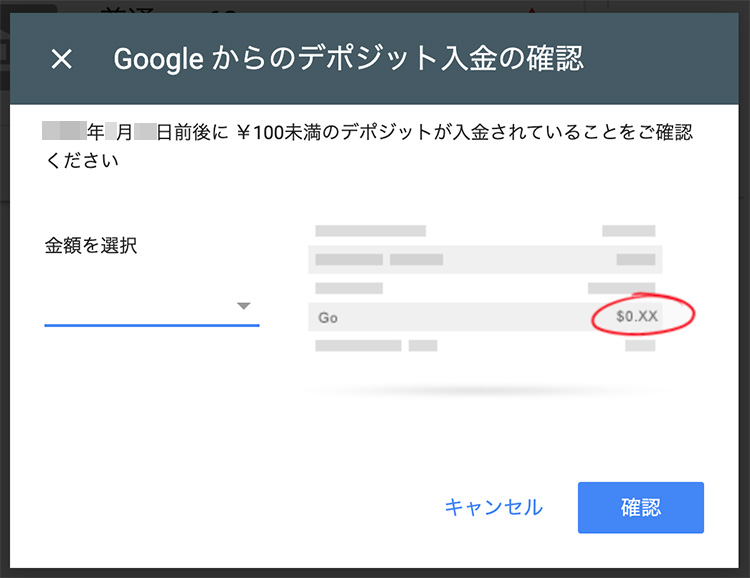Click the bottom placeholder row under the Go row
The image size is (750, 578).
[x=485, y=345]
